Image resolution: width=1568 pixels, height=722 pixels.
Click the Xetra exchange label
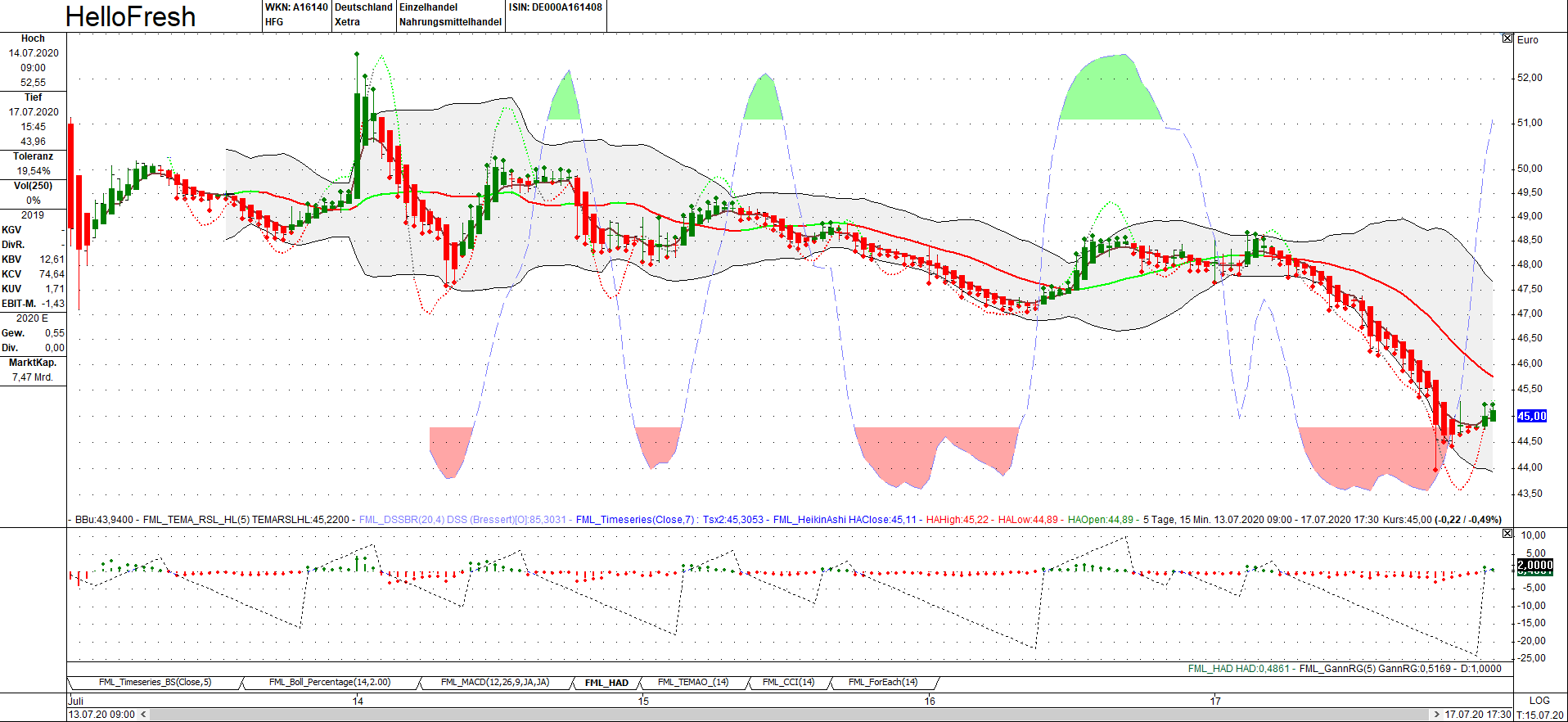coord(347,22)
